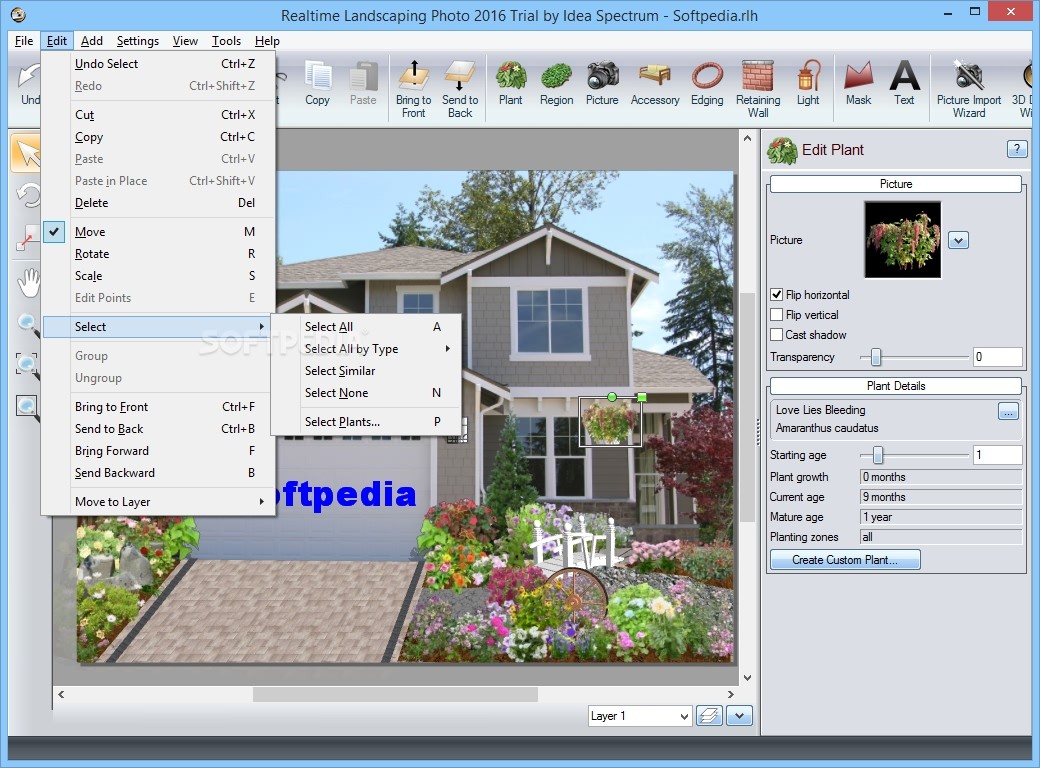
Task: Choose Select Similar in submenu
Action: click(366, 371)
